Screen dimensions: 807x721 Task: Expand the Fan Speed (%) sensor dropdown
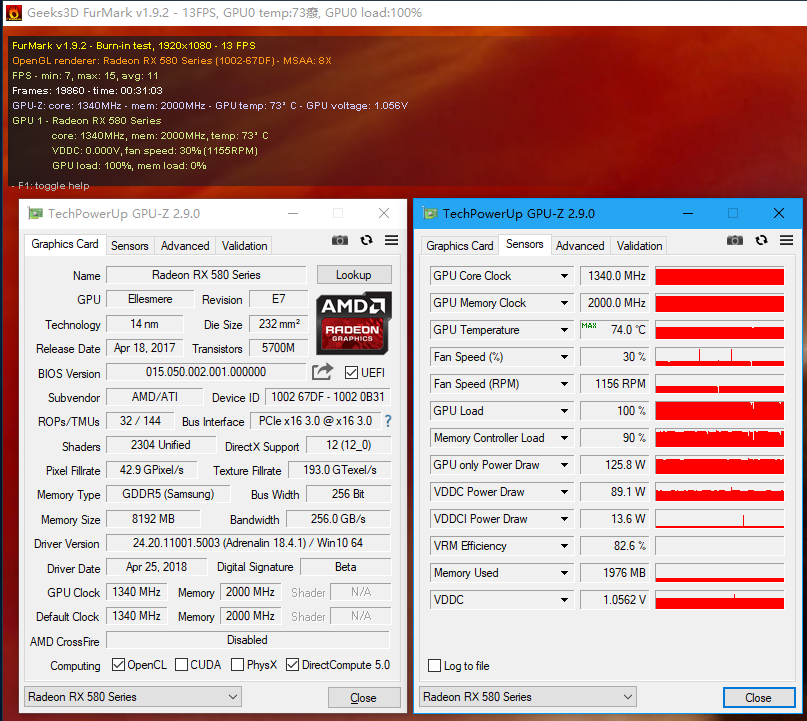(x=564, y=357)
